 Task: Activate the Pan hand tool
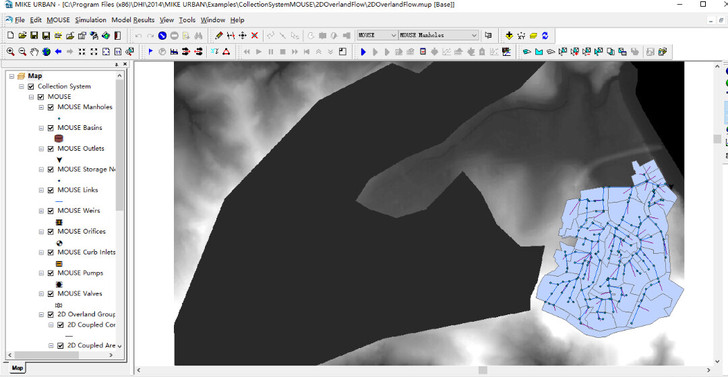tap(34, 52)
